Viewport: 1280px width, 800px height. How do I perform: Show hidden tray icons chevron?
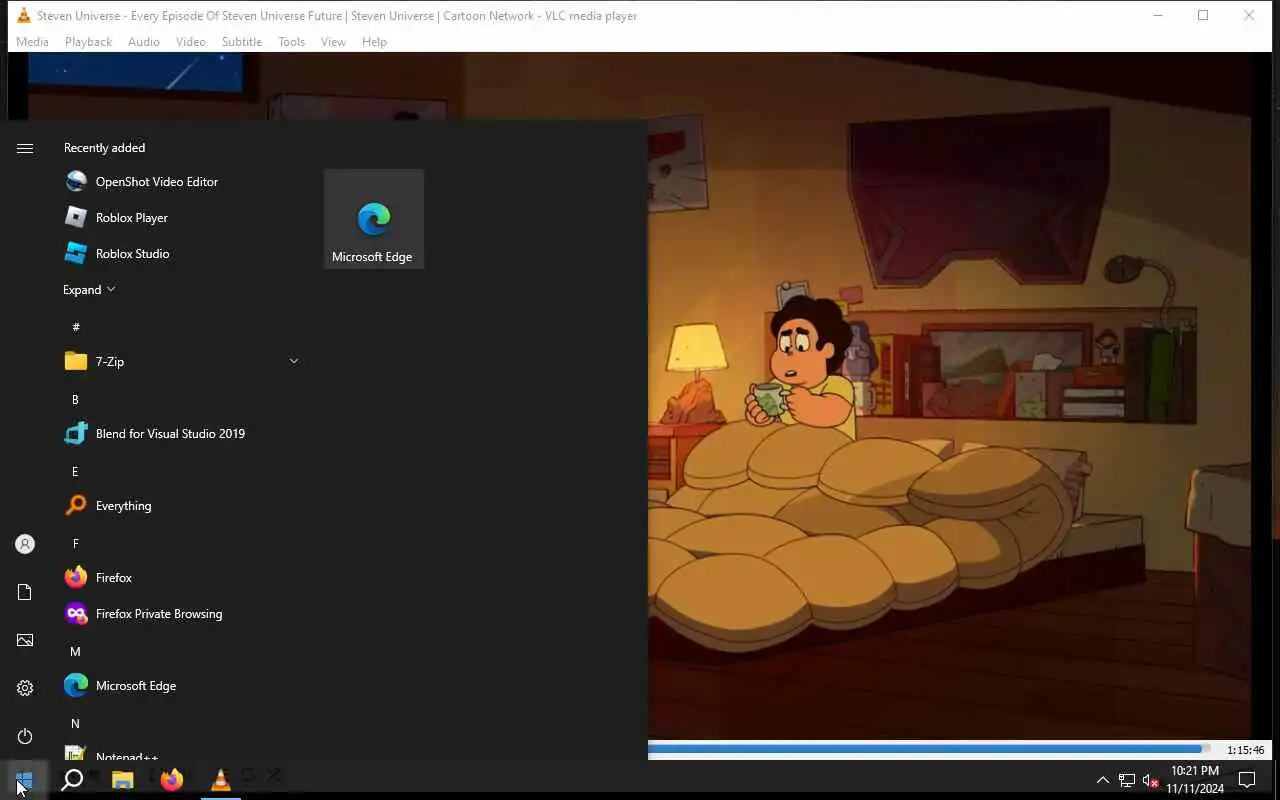pos(1103,780)
